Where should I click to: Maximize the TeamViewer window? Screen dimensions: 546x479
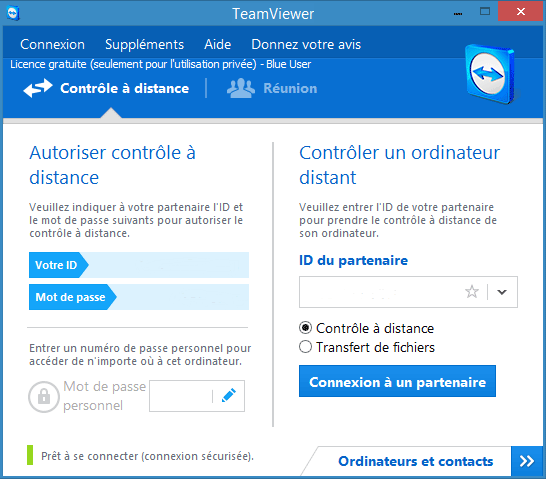click(485, 11)
